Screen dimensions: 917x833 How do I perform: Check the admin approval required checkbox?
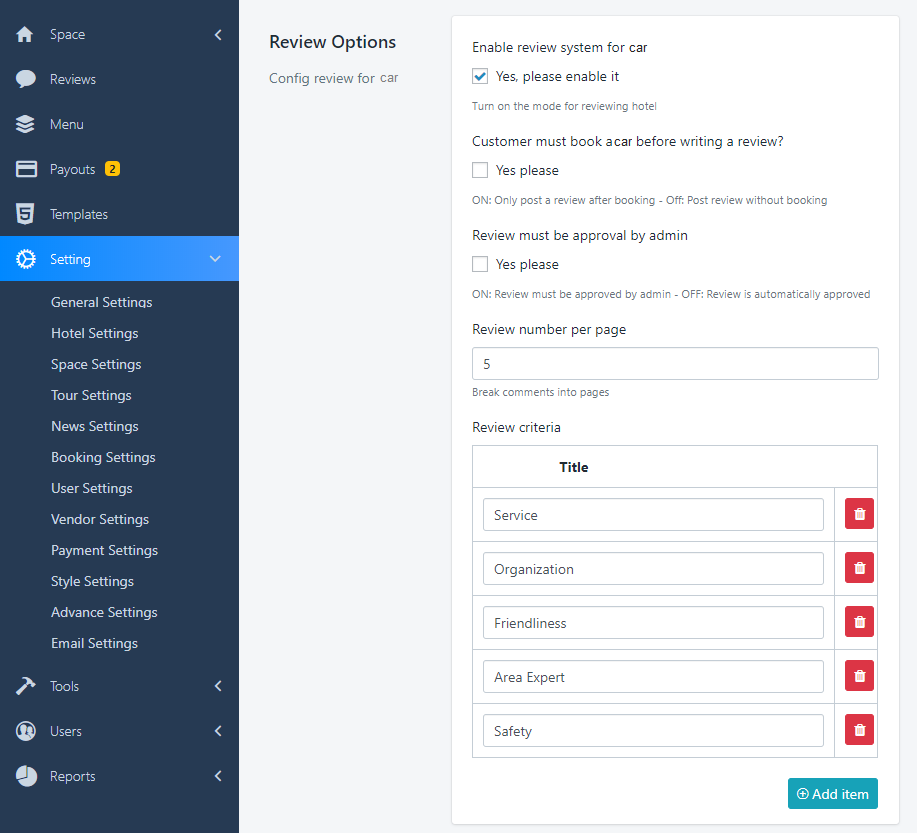pyautogui.click(x=480, y=264)
